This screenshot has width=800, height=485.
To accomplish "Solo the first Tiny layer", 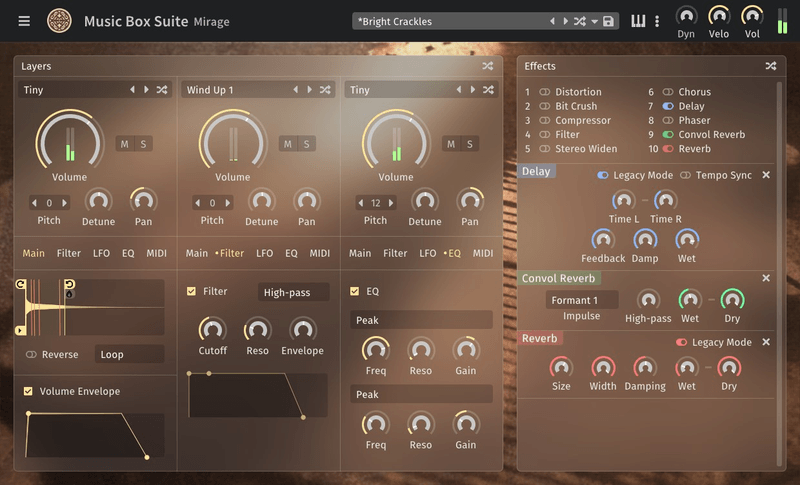I will click(143, 144).
